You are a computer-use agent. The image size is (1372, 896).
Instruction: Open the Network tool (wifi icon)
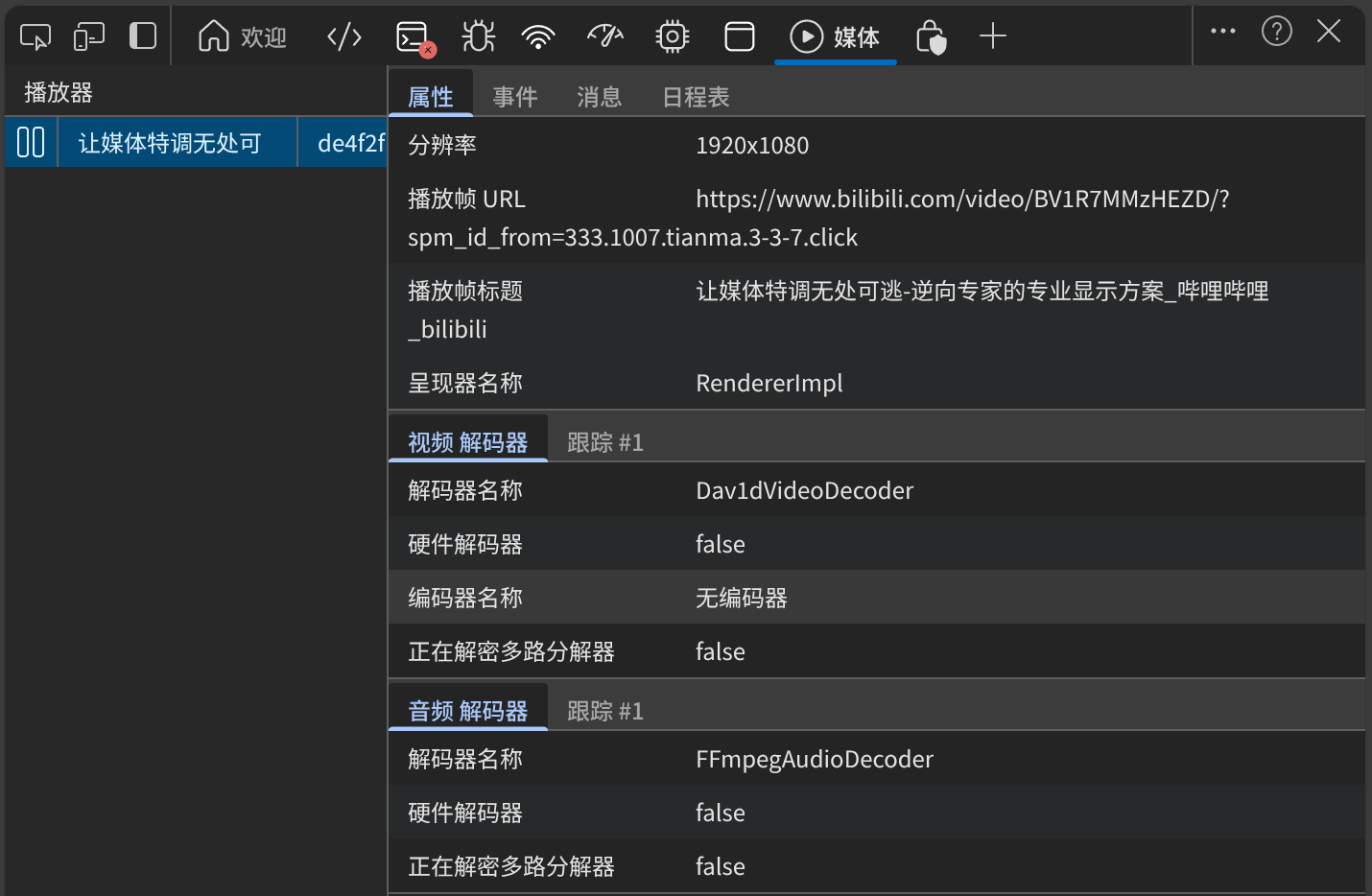(x=538, y=36)
